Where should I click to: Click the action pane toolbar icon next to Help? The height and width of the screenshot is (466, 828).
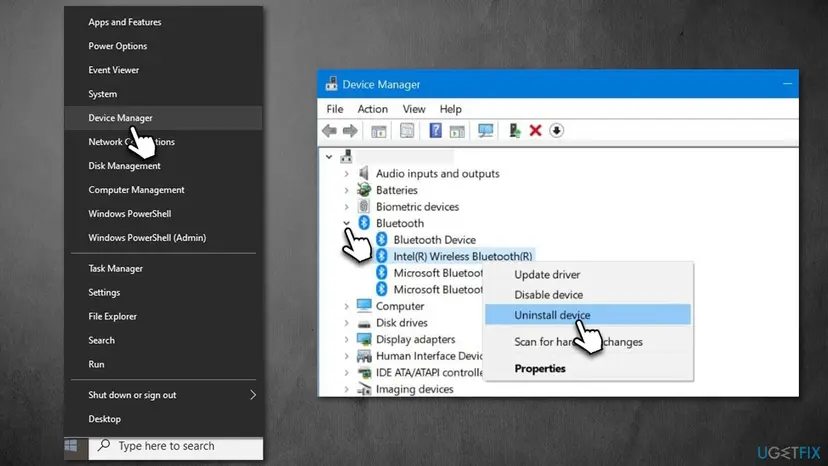coord(457,131)
